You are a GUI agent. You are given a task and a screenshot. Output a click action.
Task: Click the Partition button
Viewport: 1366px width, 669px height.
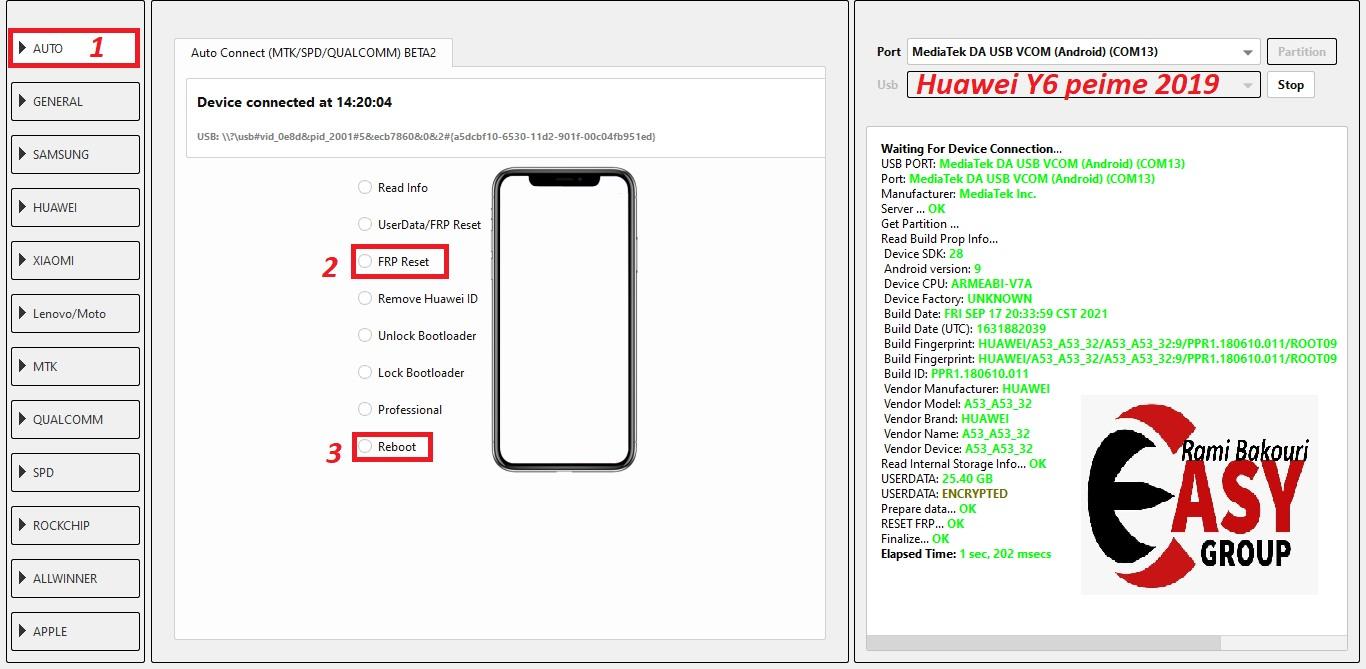click(x=1301, y=52)
